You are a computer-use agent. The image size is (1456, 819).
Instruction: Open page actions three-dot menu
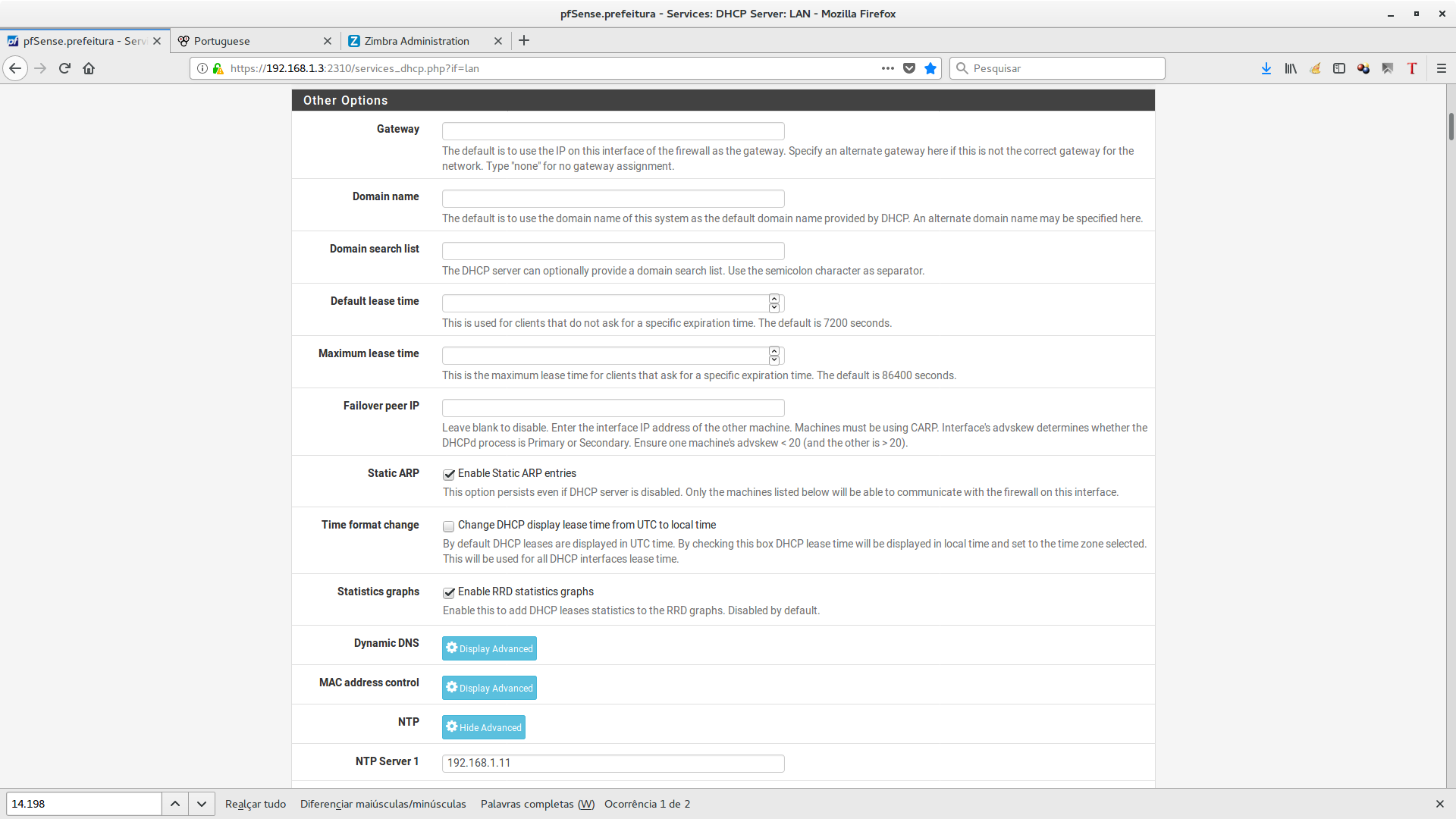[888, 68]
